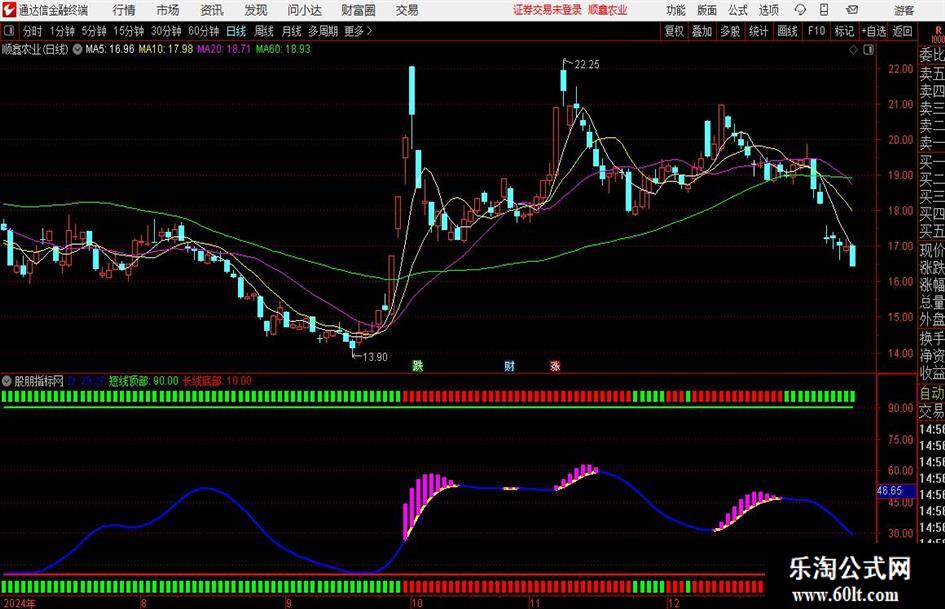Open the 选项 menu
Image resolution: width=945 pixels, height=609 pixels.
(x=768, y=10)
